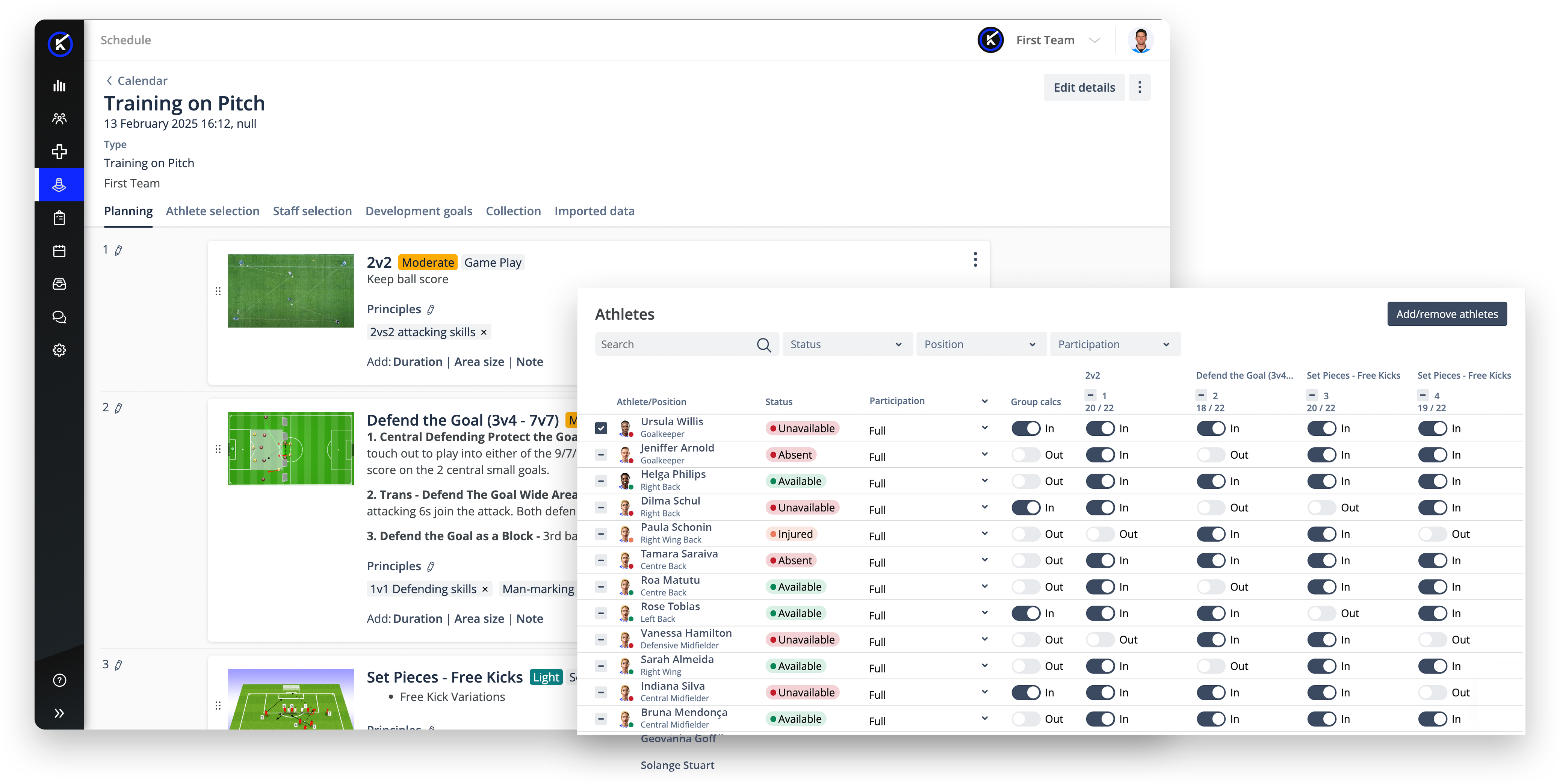
Task: Open the settings gear in sidebar
Action: pyautogui.click(x=59, y=350)
